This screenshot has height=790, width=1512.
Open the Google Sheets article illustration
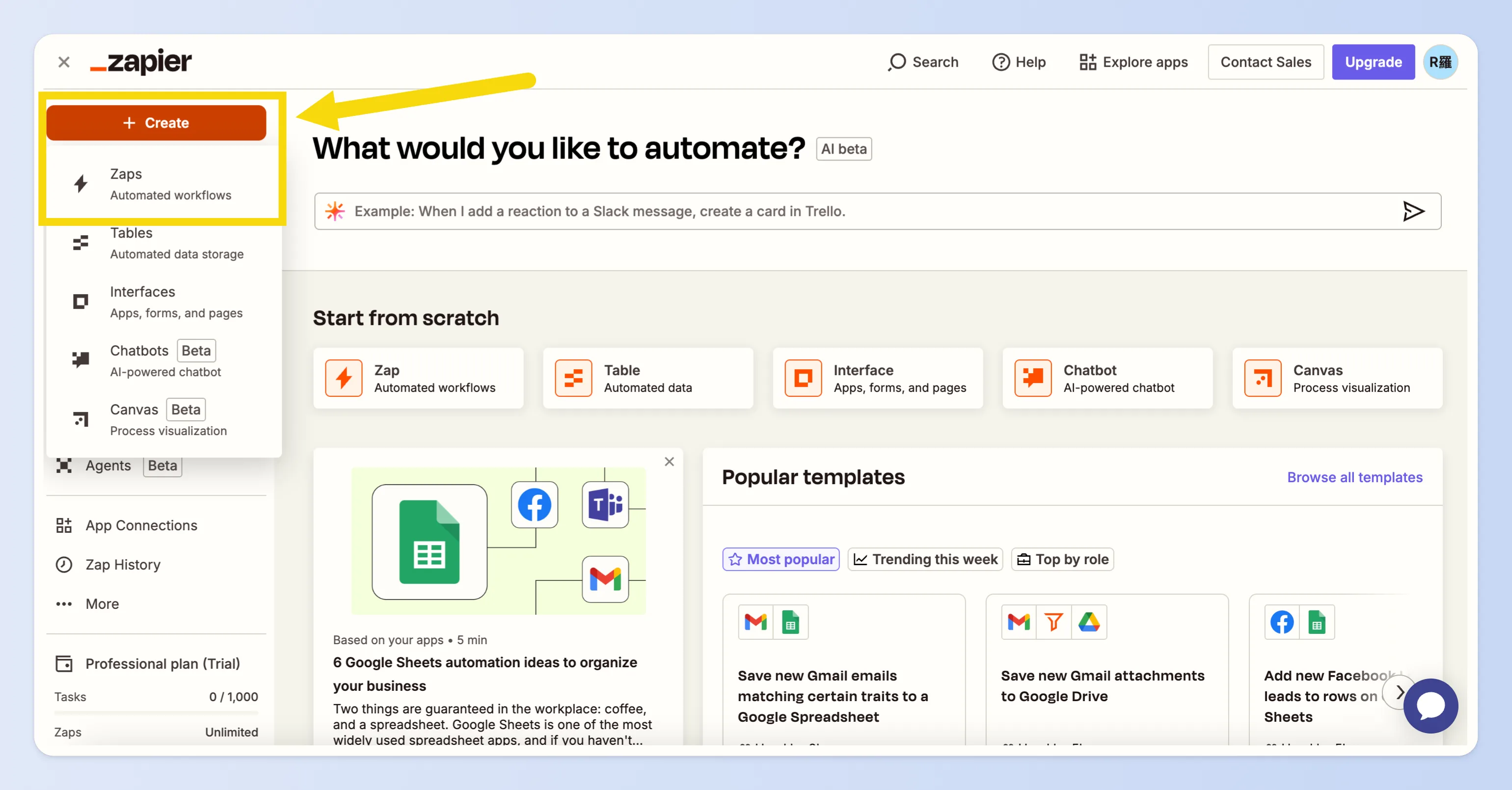click(x=498, y=541)
